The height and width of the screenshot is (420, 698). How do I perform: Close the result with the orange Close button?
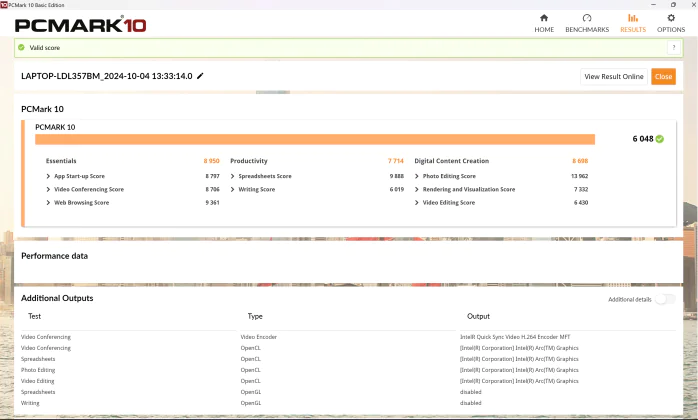[663, 76]
